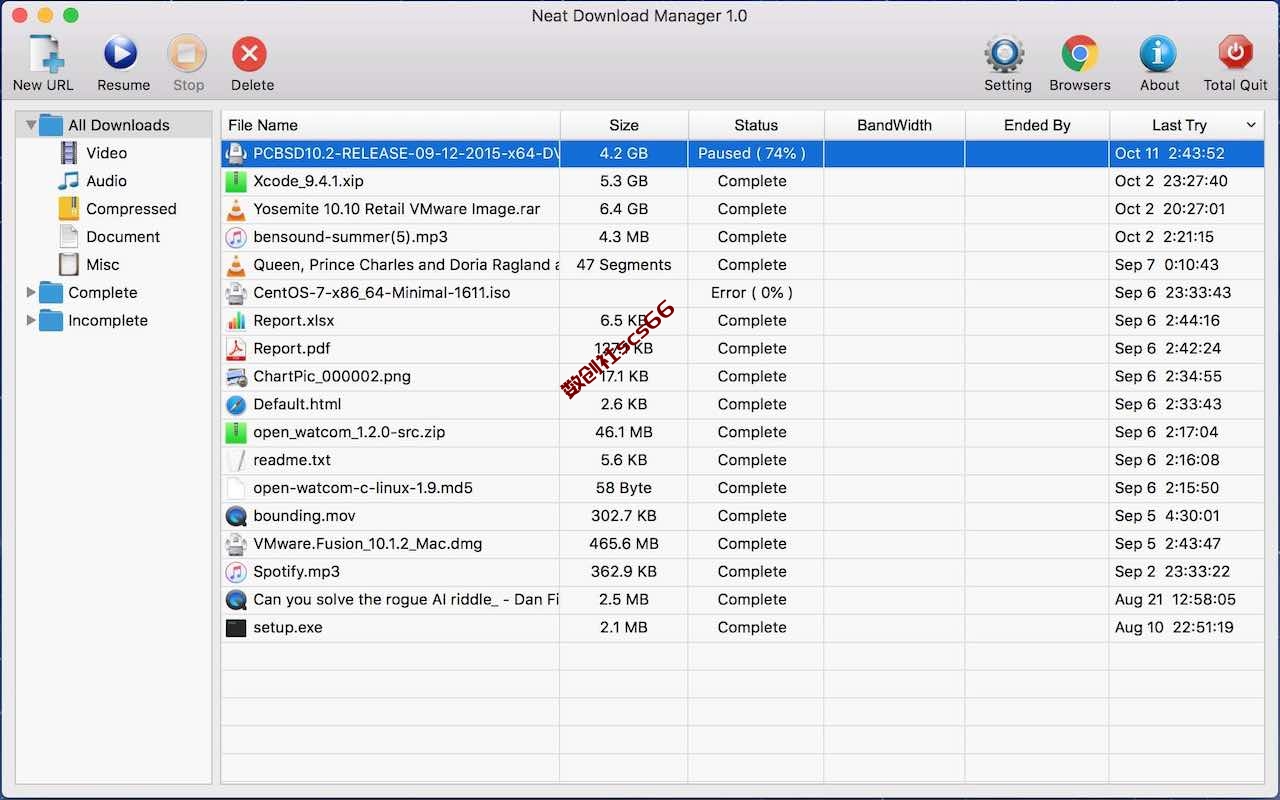Screen dimensions: 1280x800
Task: Resume the selected download
Action: pyautogui.click(x=122, y=53)
